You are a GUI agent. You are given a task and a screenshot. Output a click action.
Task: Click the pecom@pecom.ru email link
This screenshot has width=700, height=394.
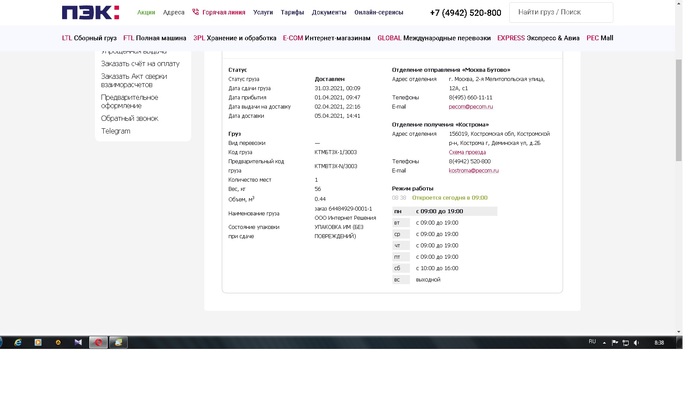pyautogui.click(x=471, y=107)
